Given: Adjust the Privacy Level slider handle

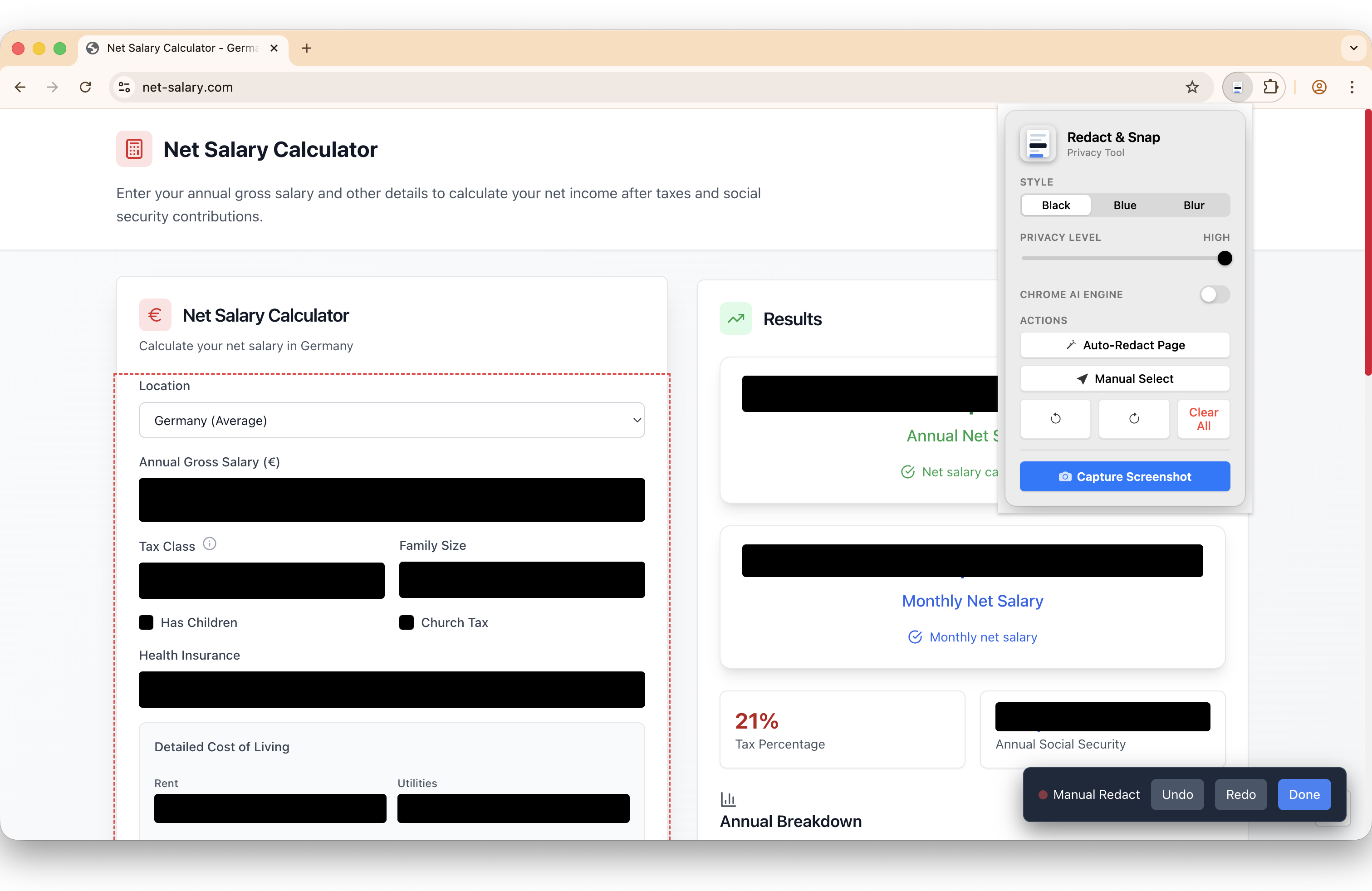Looking at the screenshot, I should point(1225,258).
